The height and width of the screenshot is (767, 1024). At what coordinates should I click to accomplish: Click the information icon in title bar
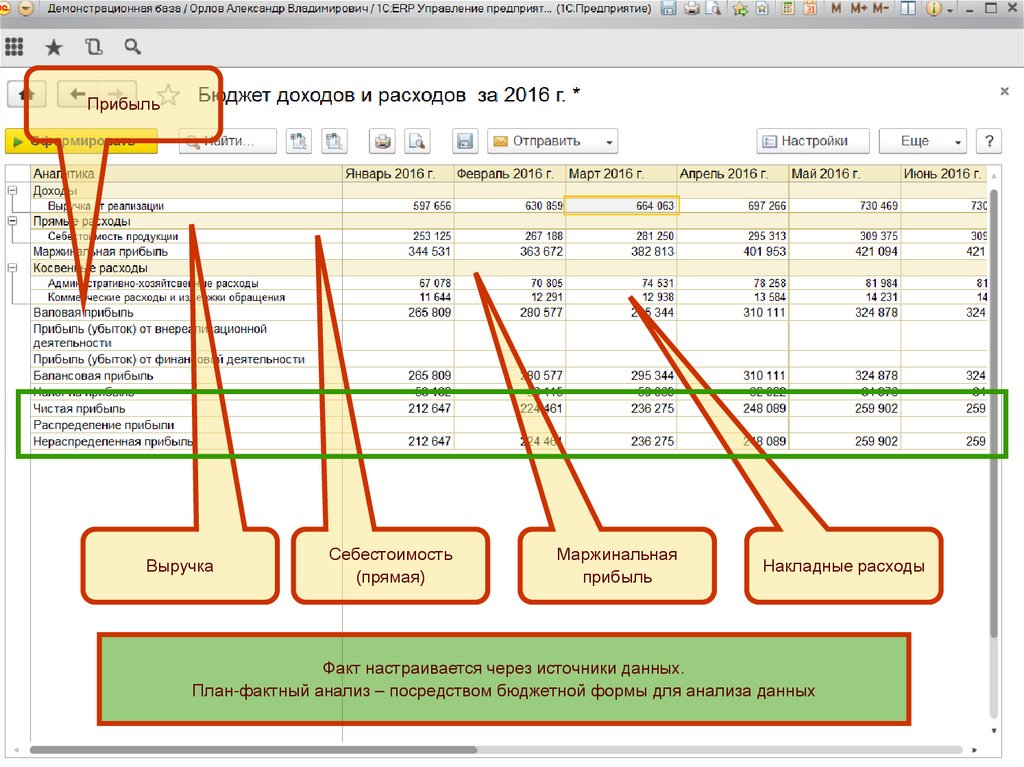pos(934,8)
